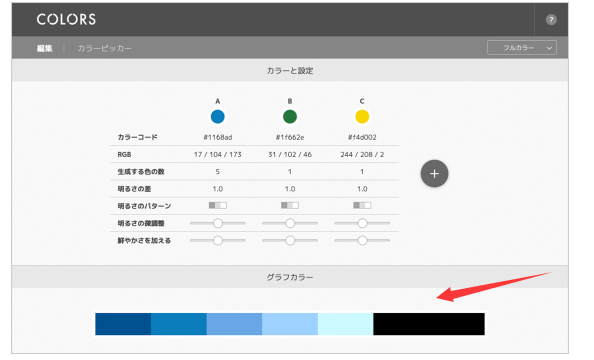Viewport: 594px width, 360px height.
Task: Click the COLORS logo
Action: click(66, 19)
